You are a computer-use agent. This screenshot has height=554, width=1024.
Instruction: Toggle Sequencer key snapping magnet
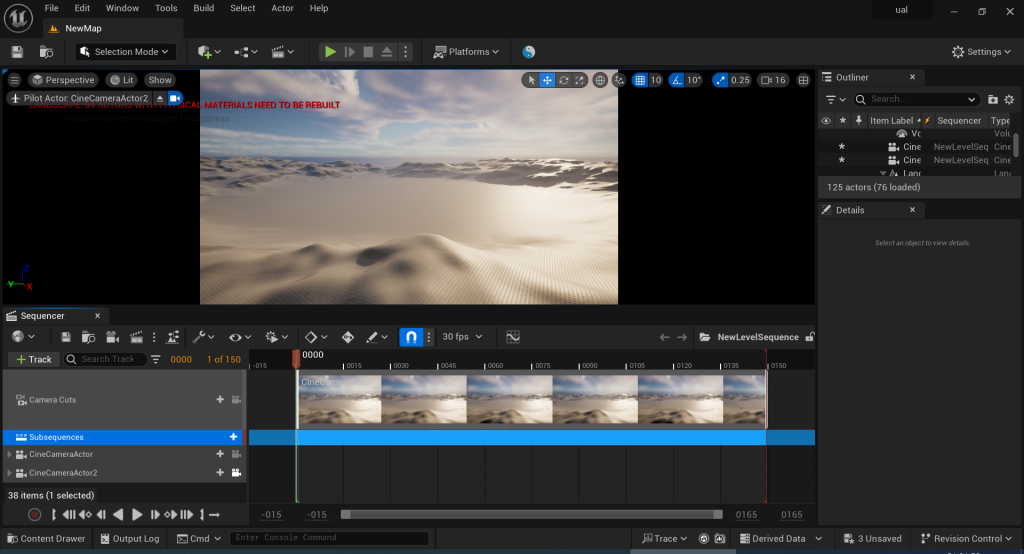[x=410, y=338]
